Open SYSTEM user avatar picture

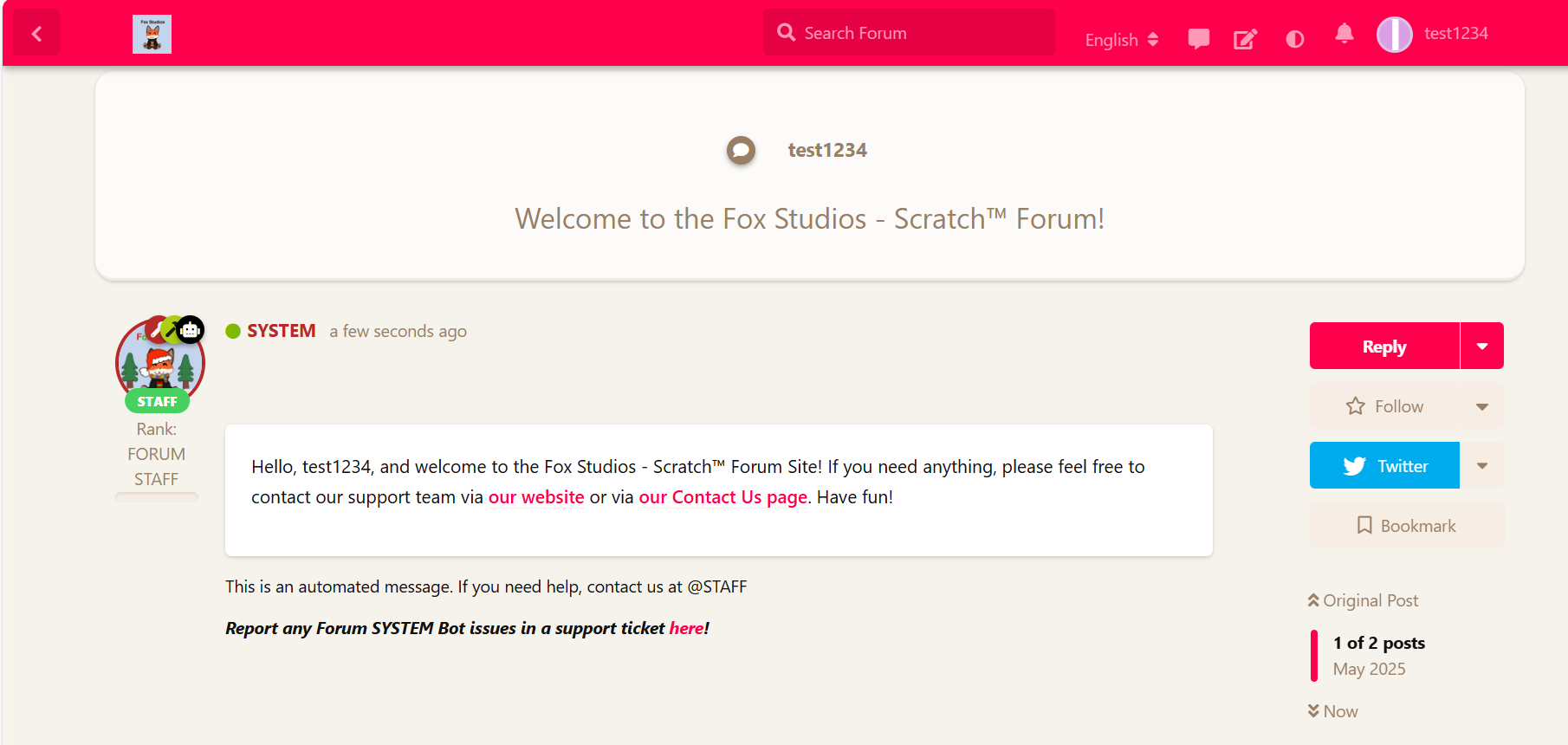[x=159, y=364]
